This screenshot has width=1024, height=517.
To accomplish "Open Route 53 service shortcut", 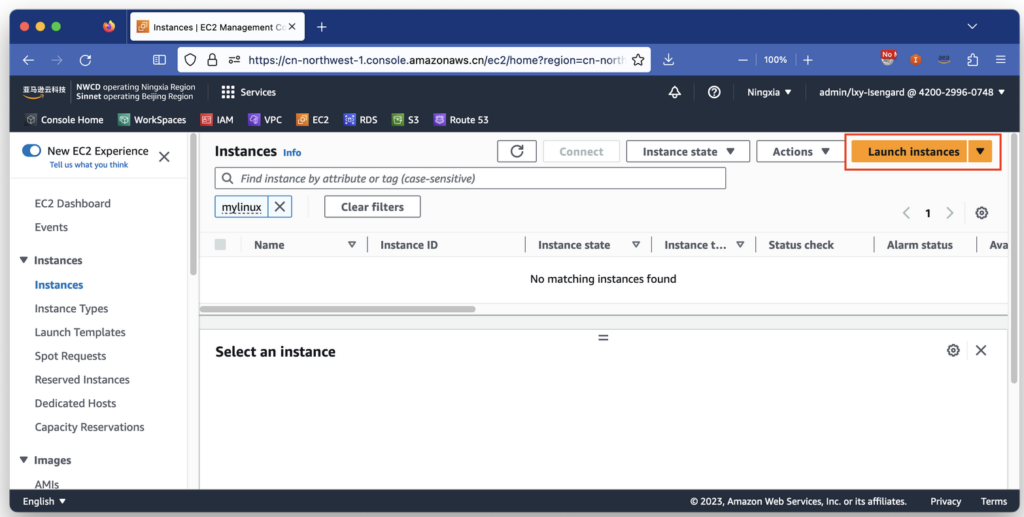I will pyautogui.click(x=461, y=119).
